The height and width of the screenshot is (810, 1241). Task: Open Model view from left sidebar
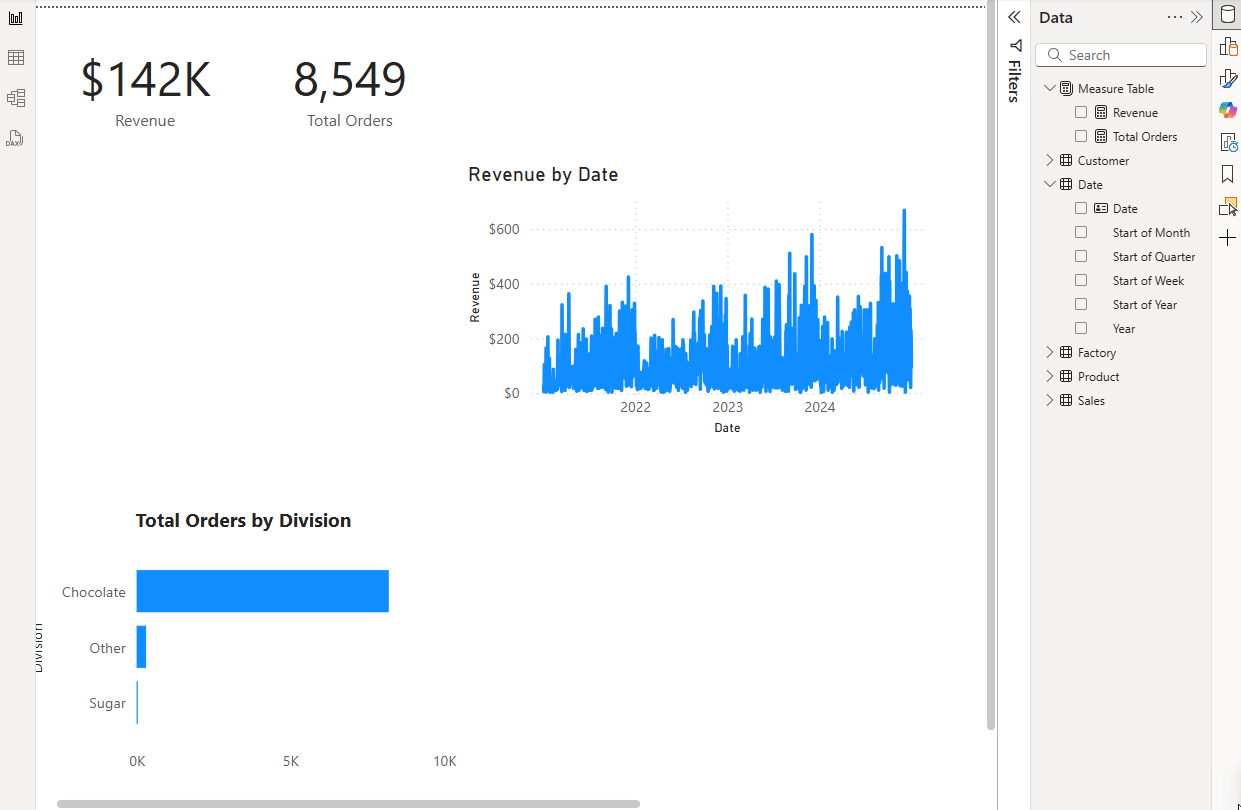[15, 98]
